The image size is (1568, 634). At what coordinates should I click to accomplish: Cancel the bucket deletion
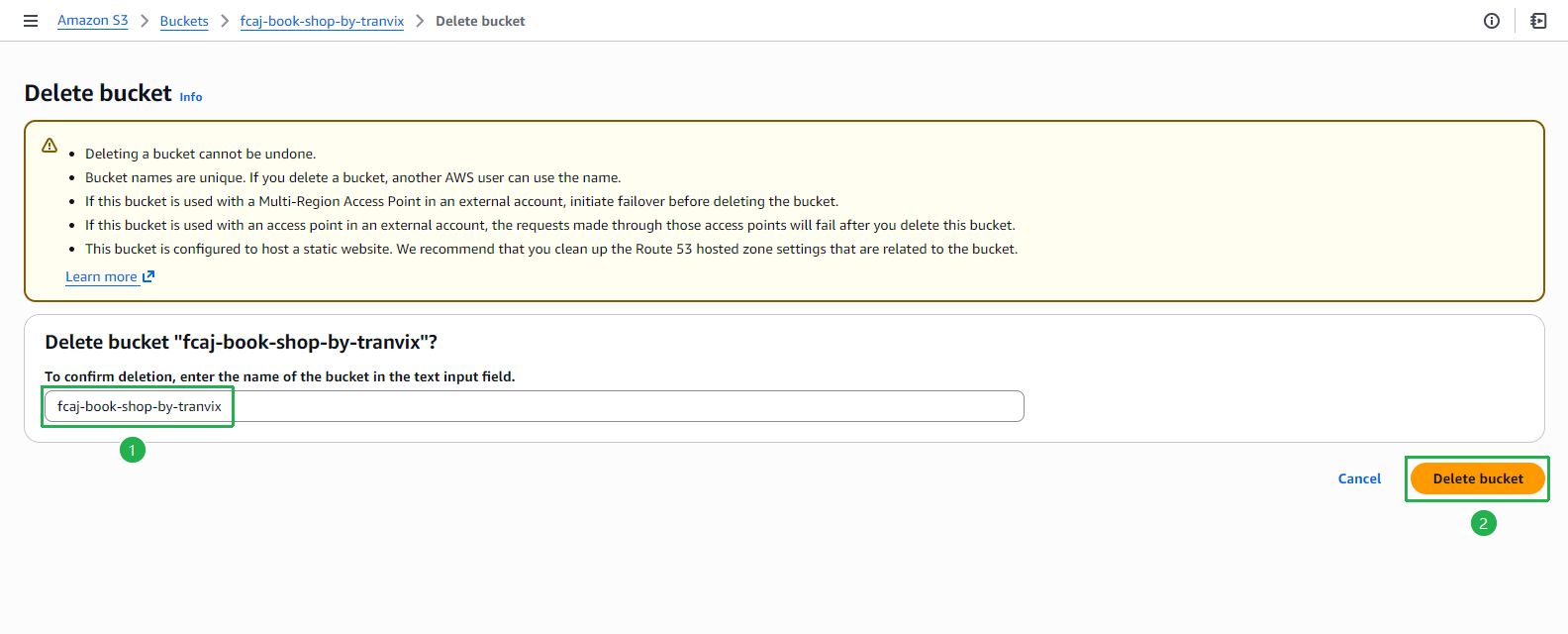[x=1359, y=478]
